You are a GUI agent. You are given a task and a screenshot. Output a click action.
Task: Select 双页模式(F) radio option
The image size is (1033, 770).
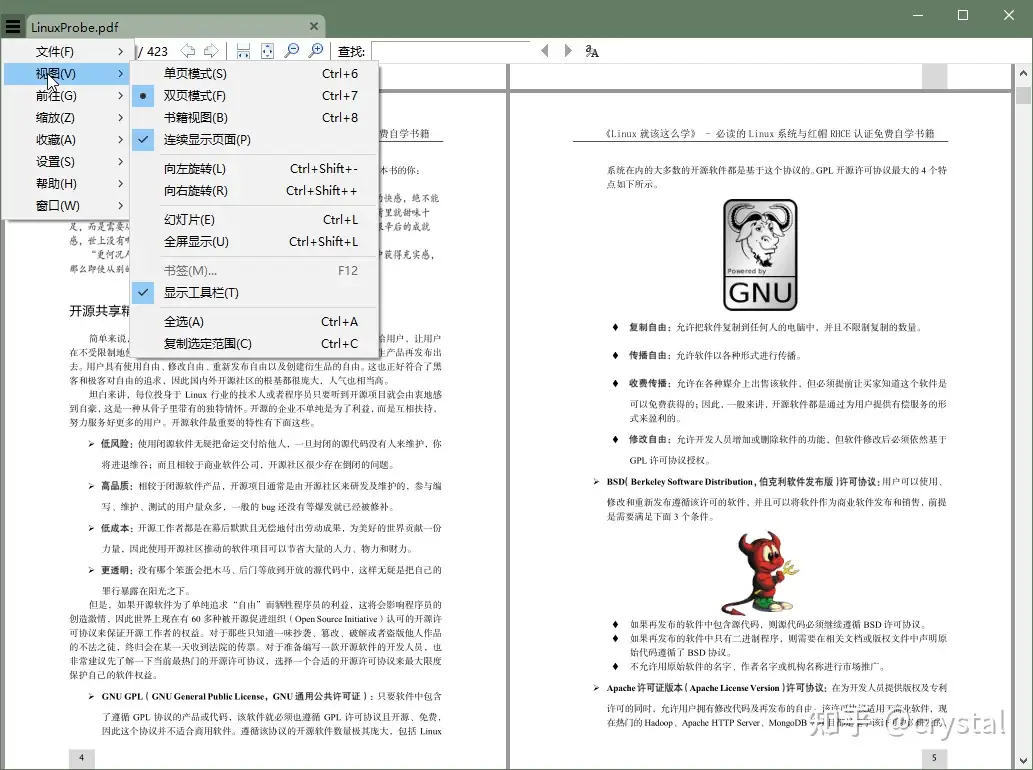coord(195,96)
